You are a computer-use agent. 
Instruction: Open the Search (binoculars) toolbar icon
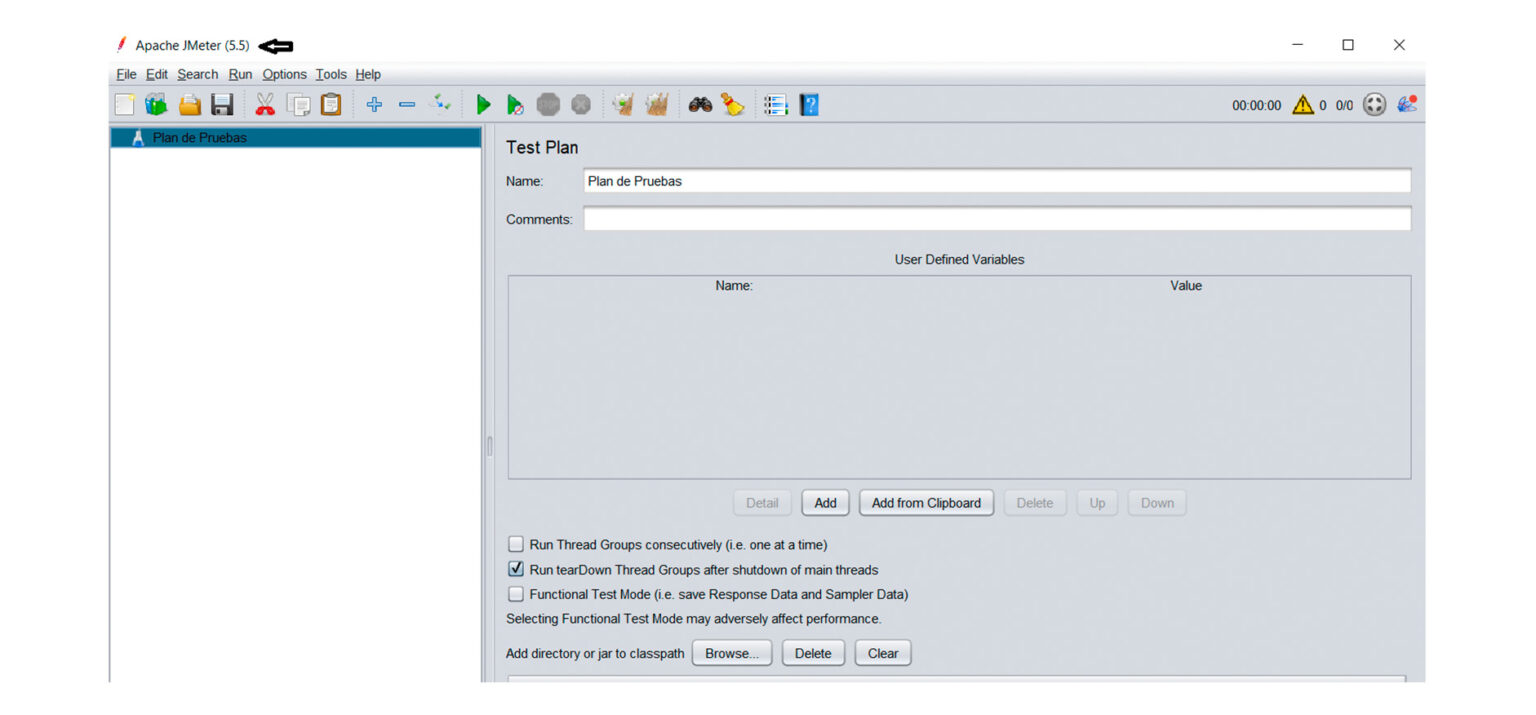coord(700,104)
